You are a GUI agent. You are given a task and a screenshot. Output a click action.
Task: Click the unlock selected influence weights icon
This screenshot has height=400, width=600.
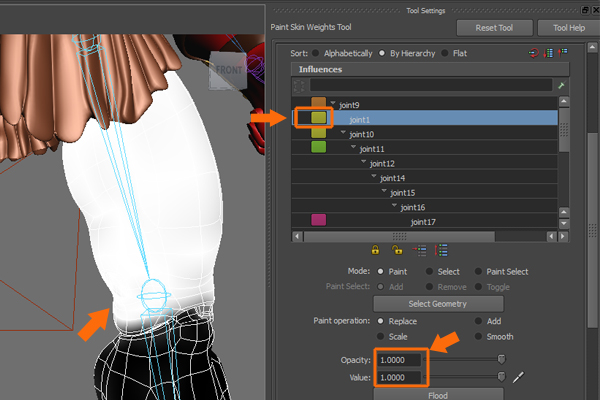(x=397, y=250)
